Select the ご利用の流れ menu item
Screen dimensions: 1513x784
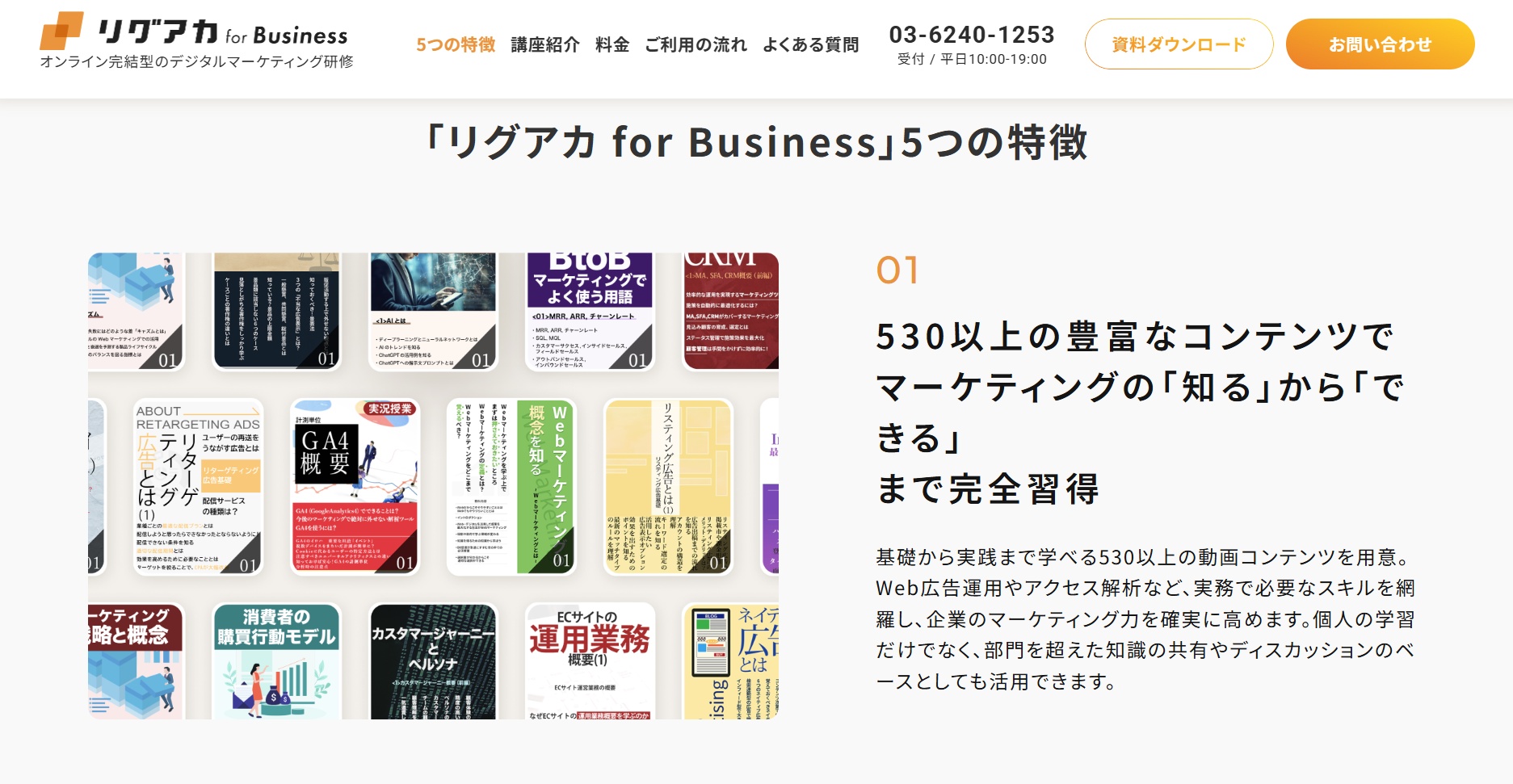pos(696,44)
